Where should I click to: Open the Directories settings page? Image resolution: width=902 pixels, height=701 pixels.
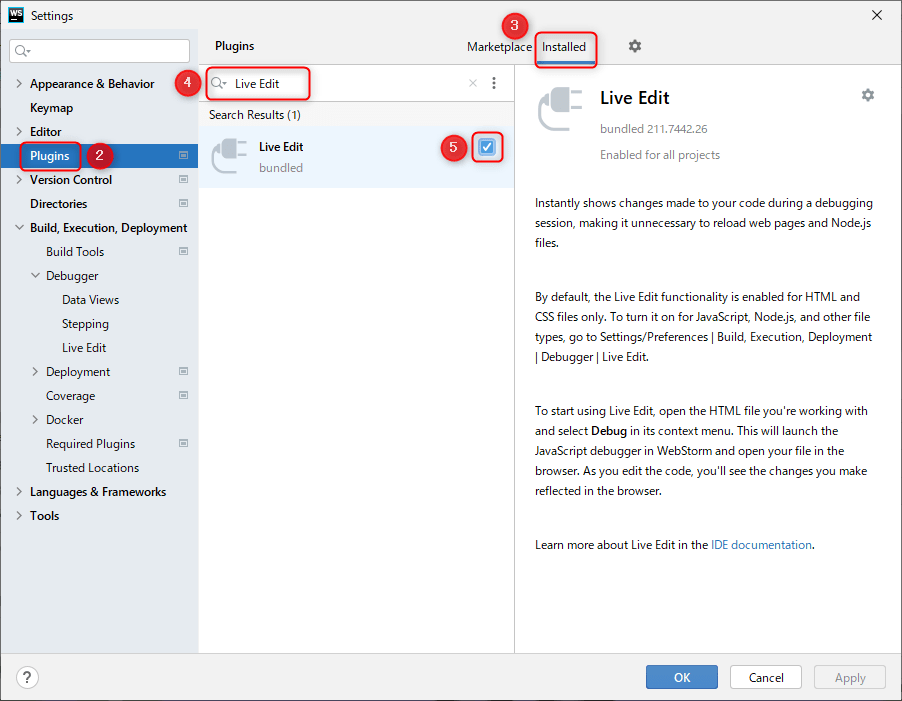(x=59, y=204)
